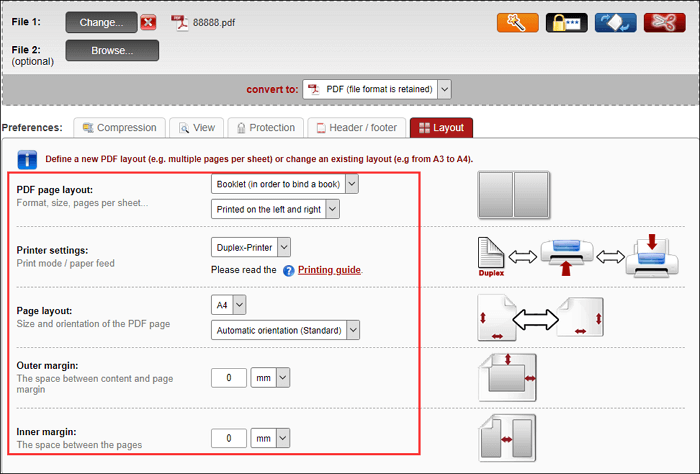
Task: Select the Layout tab
Action: point(442,128)
